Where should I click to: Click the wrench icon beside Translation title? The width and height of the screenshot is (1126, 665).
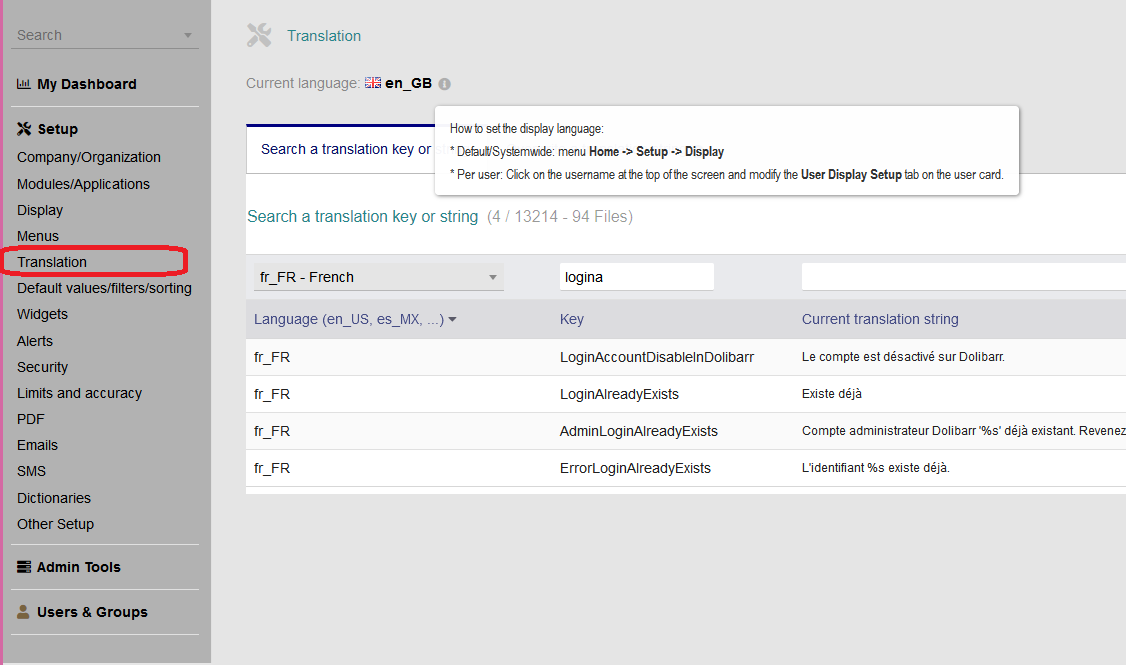259,36
